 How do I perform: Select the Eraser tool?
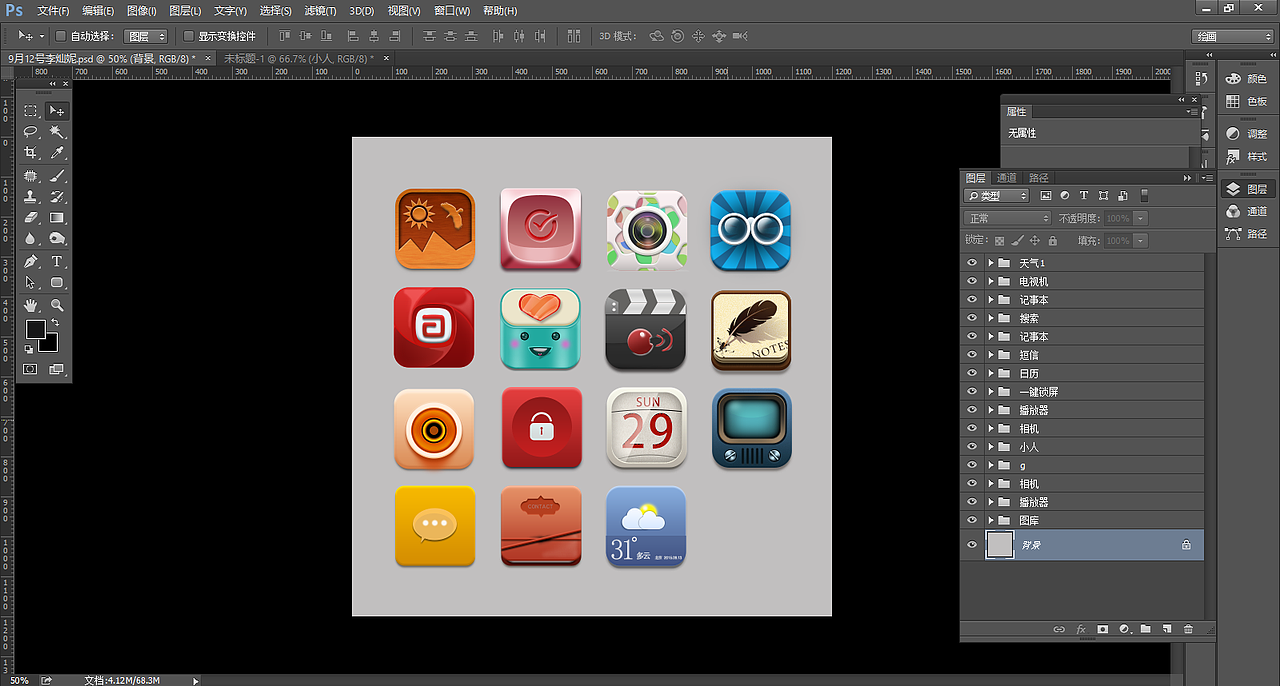click(x=31, y=217)
